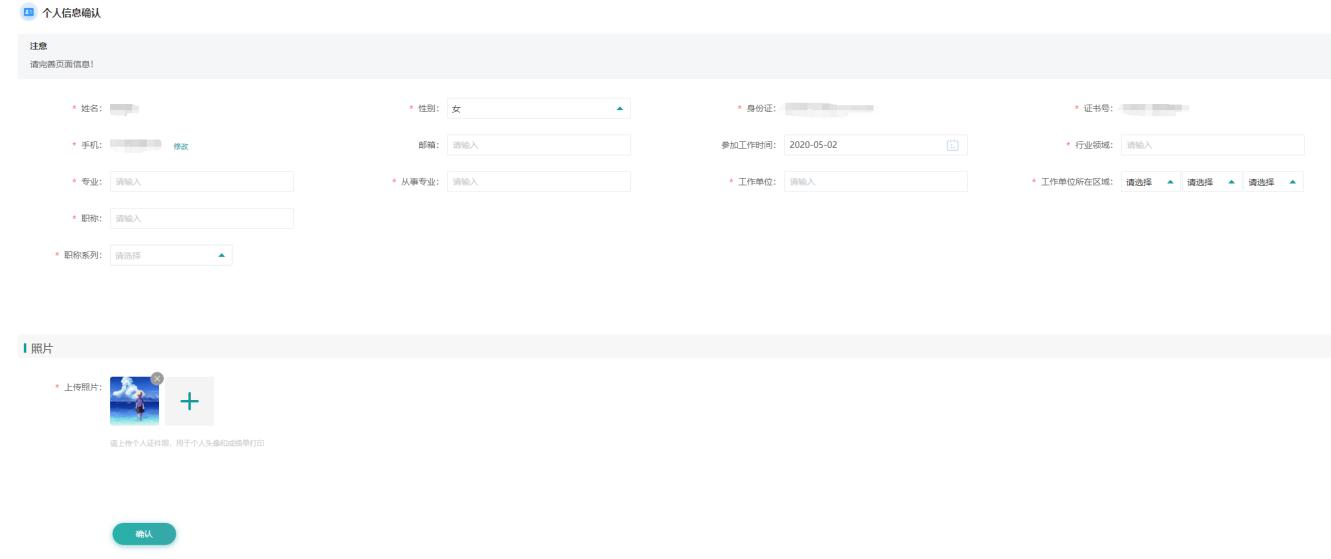
Task: Open the calendar icon in 参加工作时间
Action: (x=952, y=145)
